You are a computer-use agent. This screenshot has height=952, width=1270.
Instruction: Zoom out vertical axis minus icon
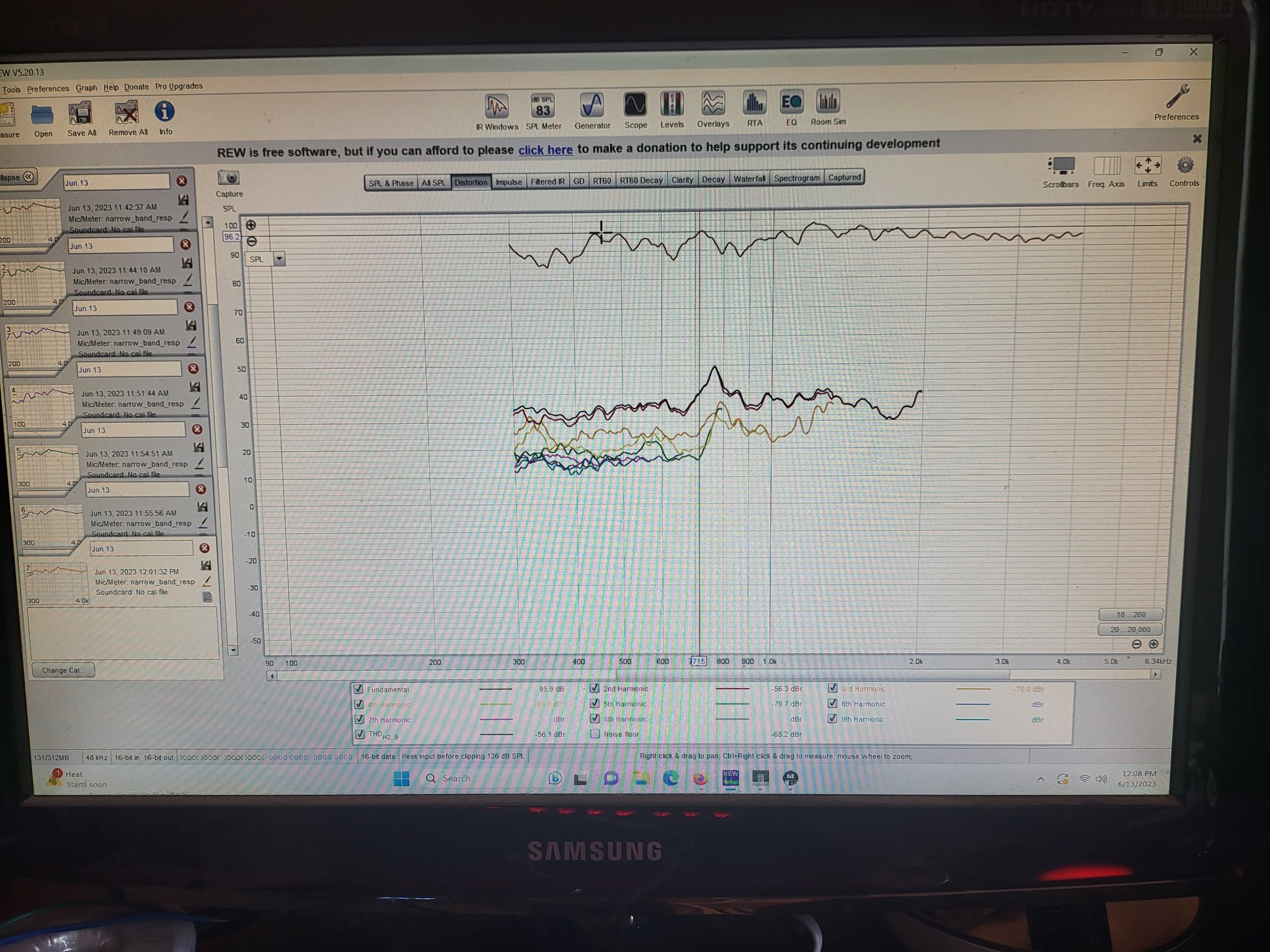click(x=251, y=241)
